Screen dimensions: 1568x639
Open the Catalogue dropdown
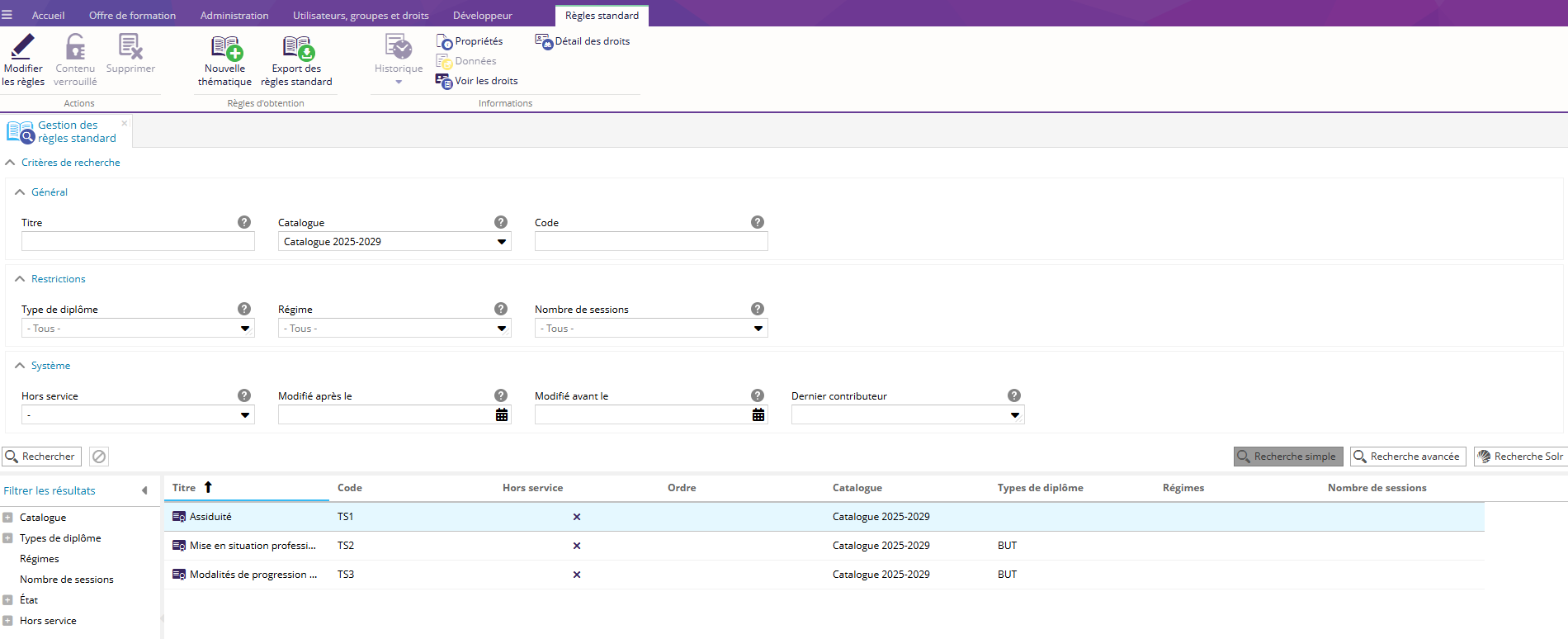pyautogui.click(x=501, y=242)
